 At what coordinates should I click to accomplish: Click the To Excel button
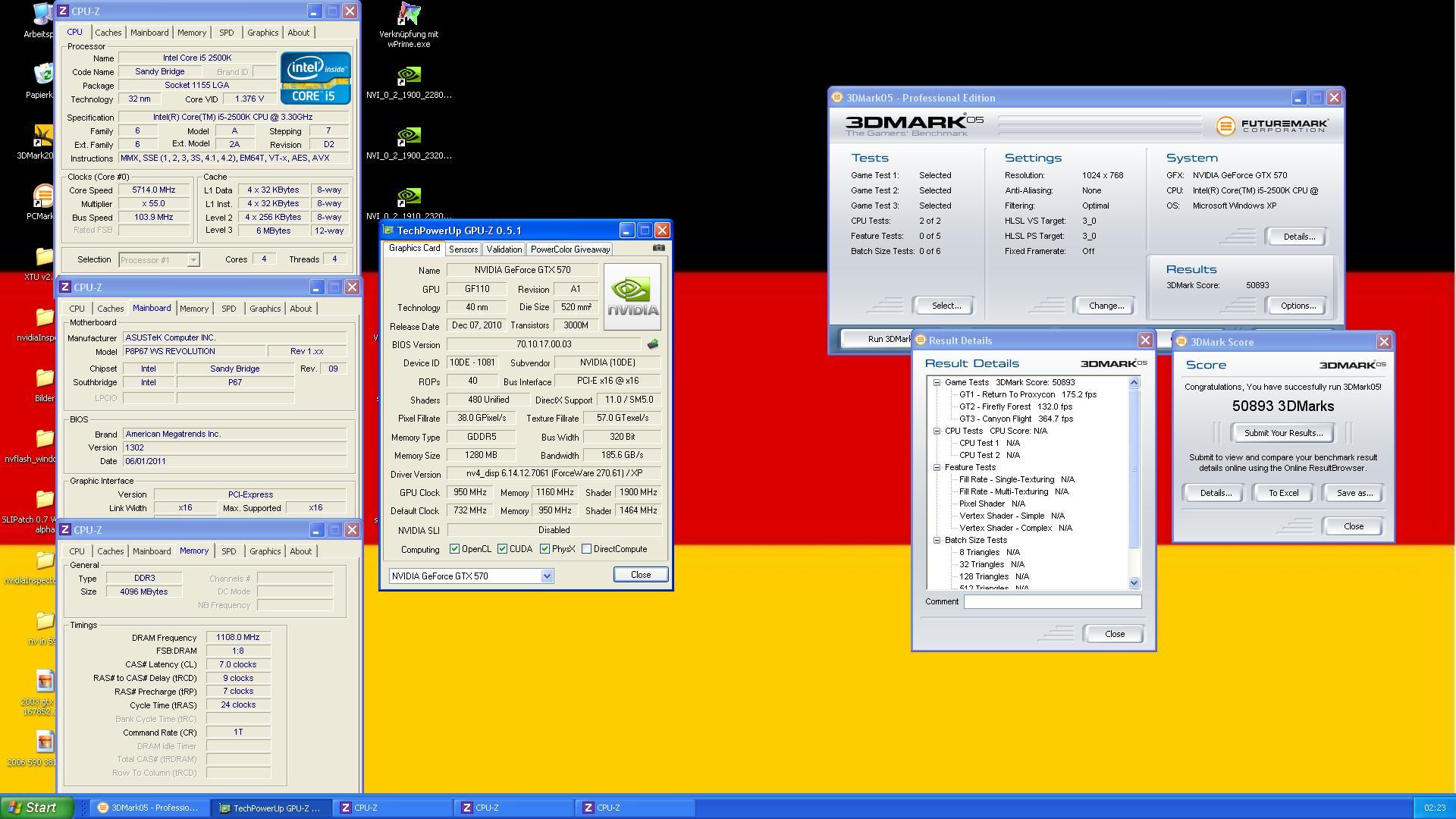(1284, 493)
